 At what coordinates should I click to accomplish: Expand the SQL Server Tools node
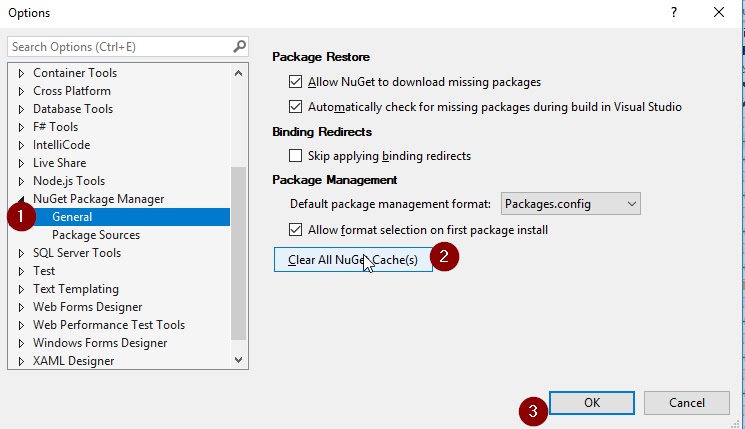click(21, 253)
